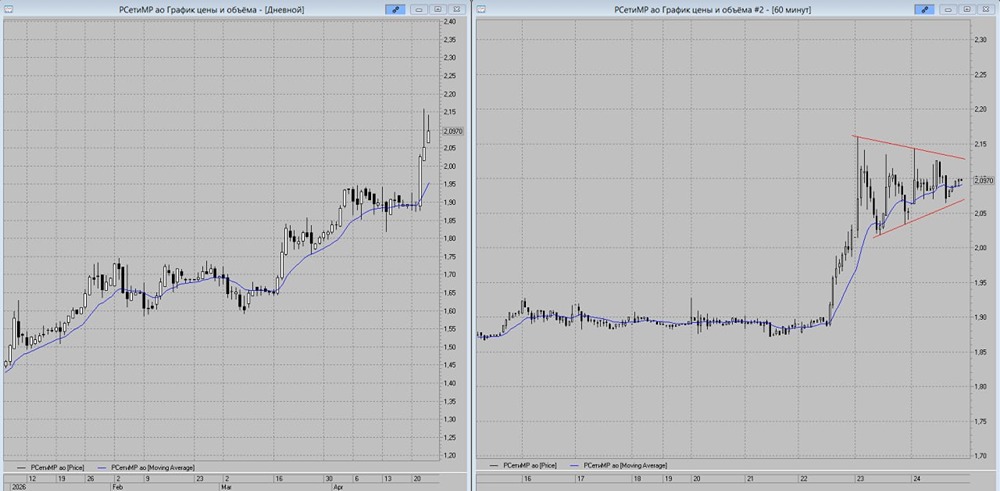Select the [Price] legend entry in the 60 минут window
The image size is (1000, 491).
(524, 467)
